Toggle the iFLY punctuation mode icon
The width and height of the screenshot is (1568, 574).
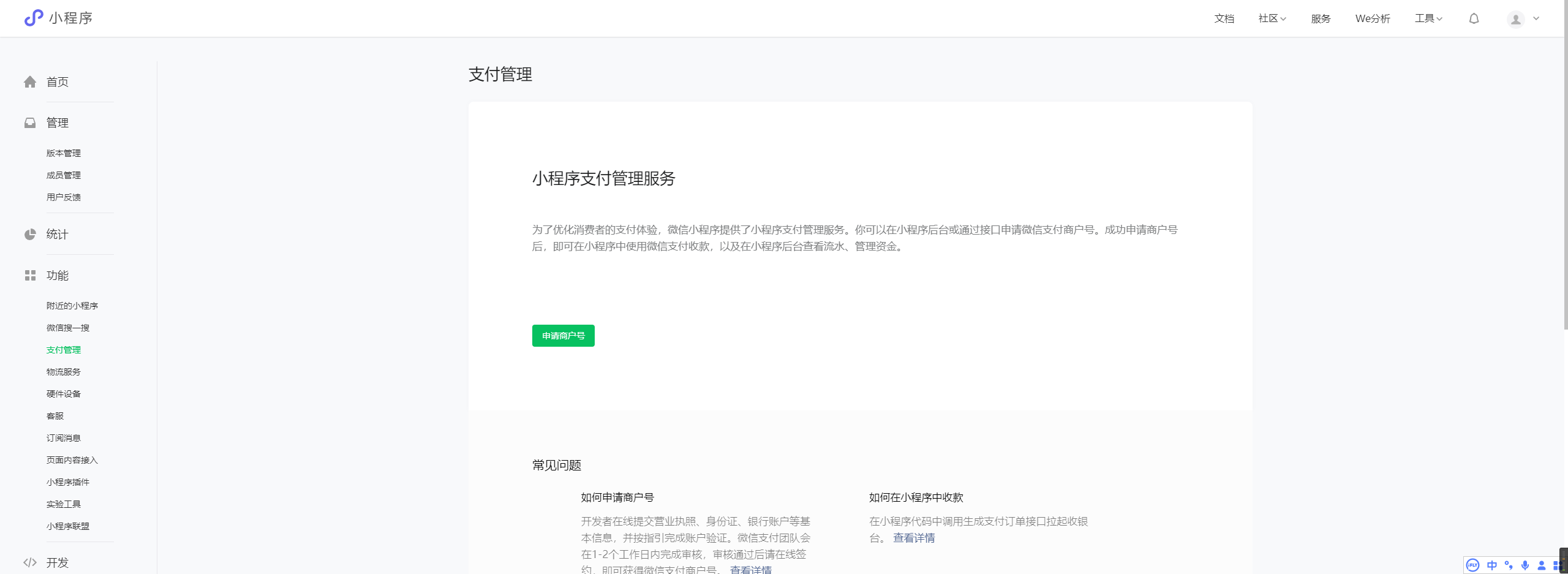point(1509,565)
